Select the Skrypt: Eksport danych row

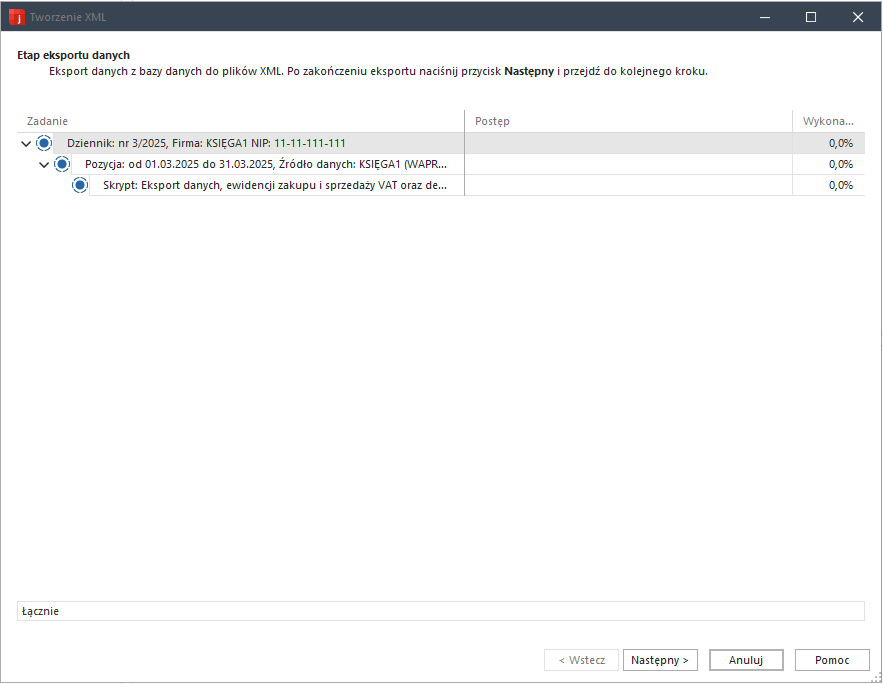coord(275,185)
